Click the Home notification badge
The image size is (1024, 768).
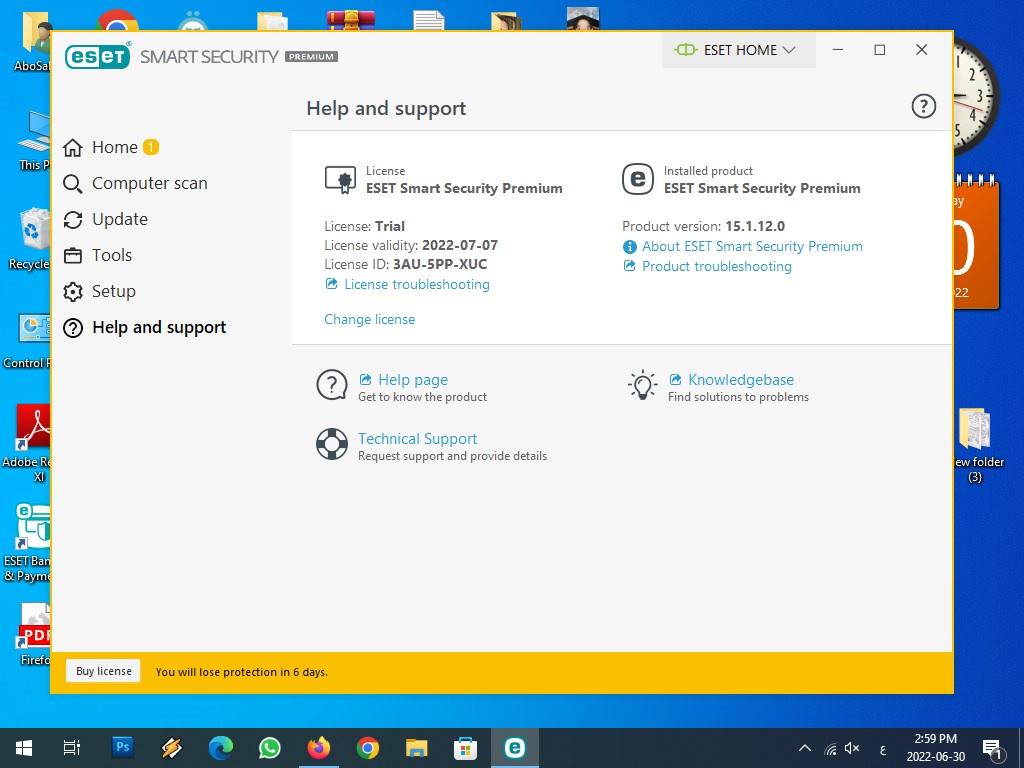coord(151,147)
